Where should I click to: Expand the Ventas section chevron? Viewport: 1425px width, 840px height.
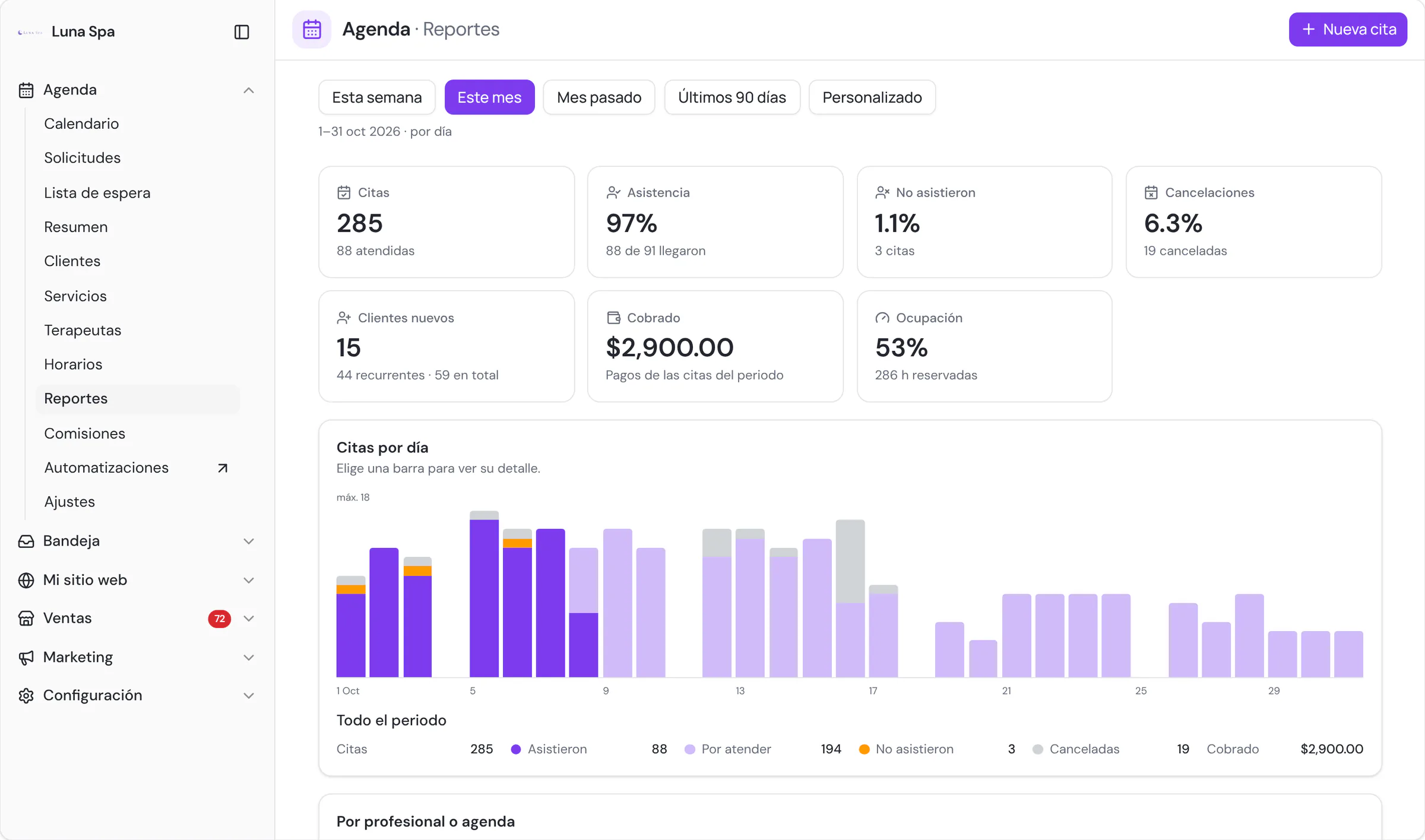pos(249,619)
